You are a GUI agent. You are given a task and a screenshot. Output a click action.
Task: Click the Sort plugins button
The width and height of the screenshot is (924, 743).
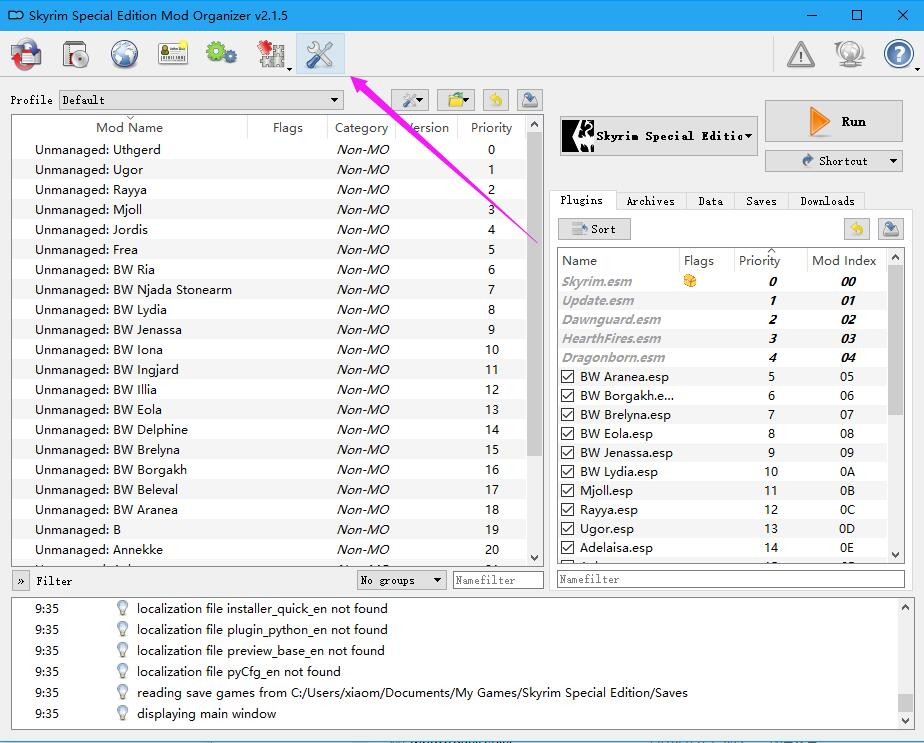(x=594, y=229)
